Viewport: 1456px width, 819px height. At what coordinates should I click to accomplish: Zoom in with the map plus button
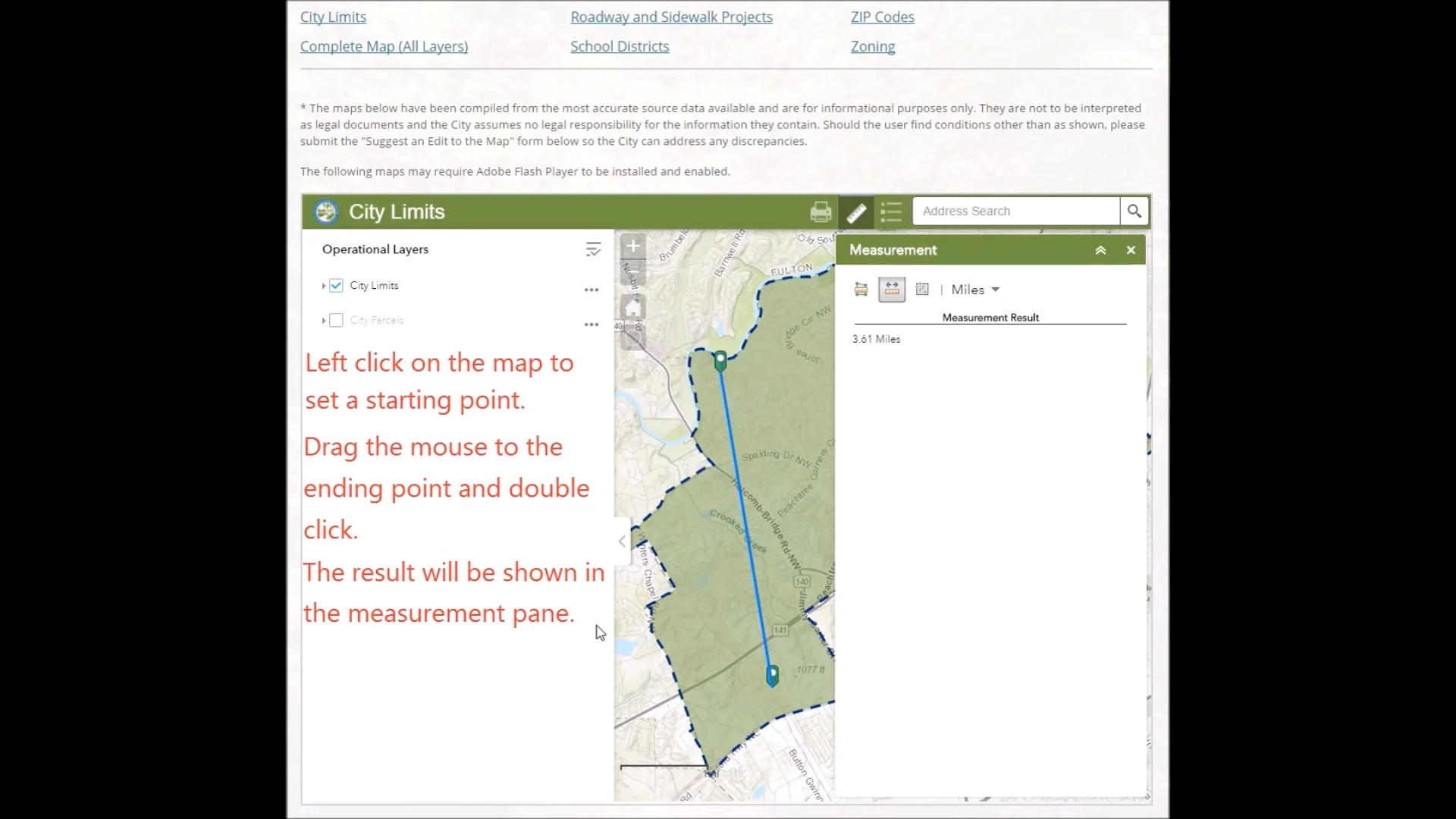point(633,246)
